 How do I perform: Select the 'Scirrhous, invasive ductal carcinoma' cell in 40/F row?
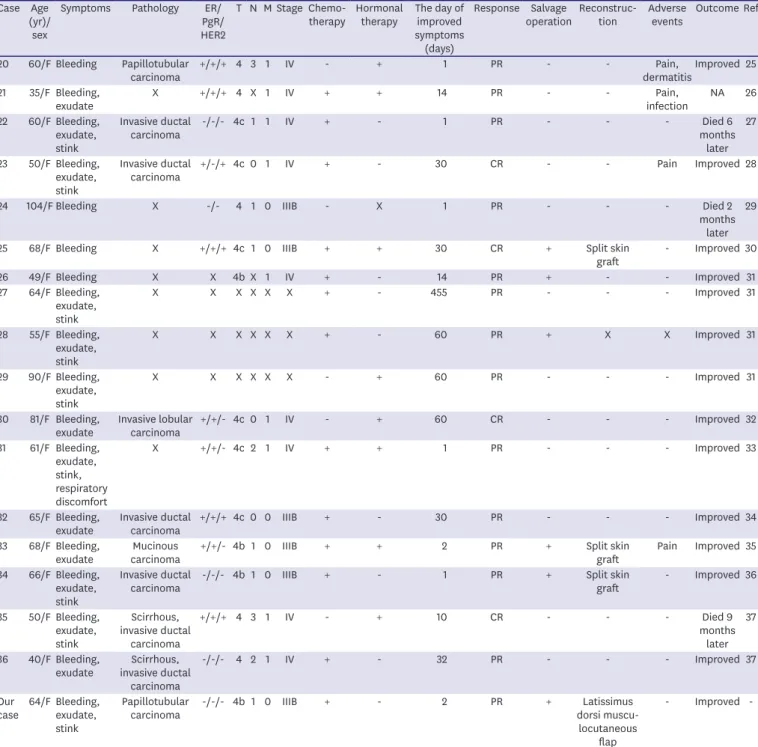[x=155, y=673]
